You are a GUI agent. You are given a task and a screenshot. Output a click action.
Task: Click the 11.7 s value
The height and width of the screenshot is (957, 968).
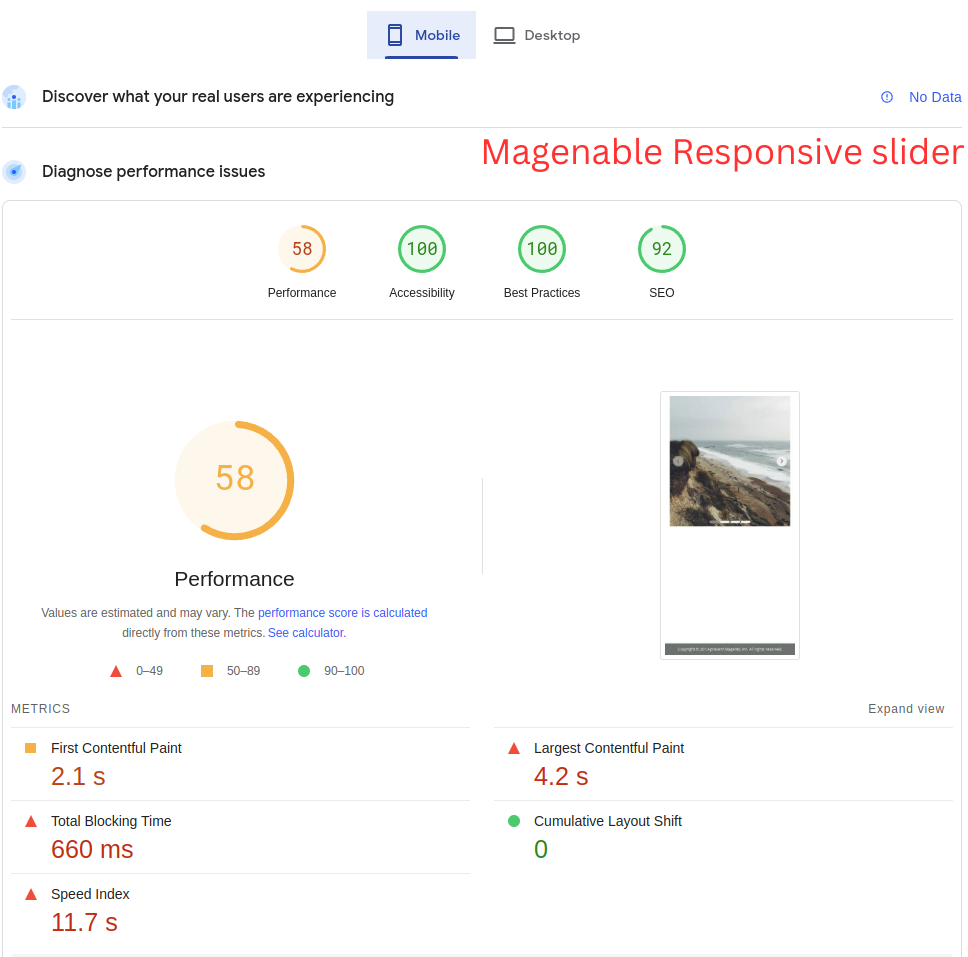84,922
